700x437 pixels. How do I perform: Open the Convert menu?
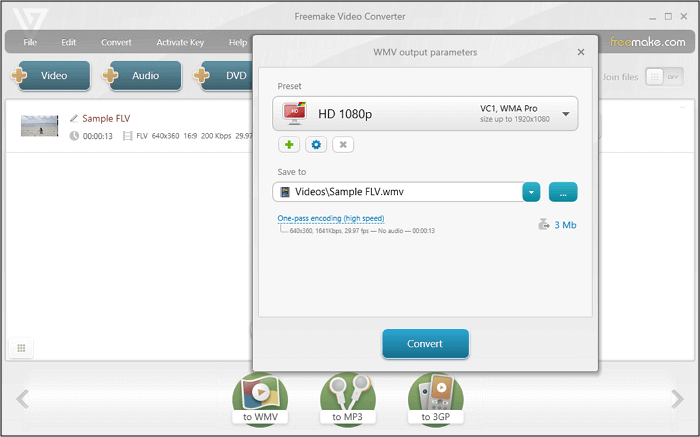116,42
